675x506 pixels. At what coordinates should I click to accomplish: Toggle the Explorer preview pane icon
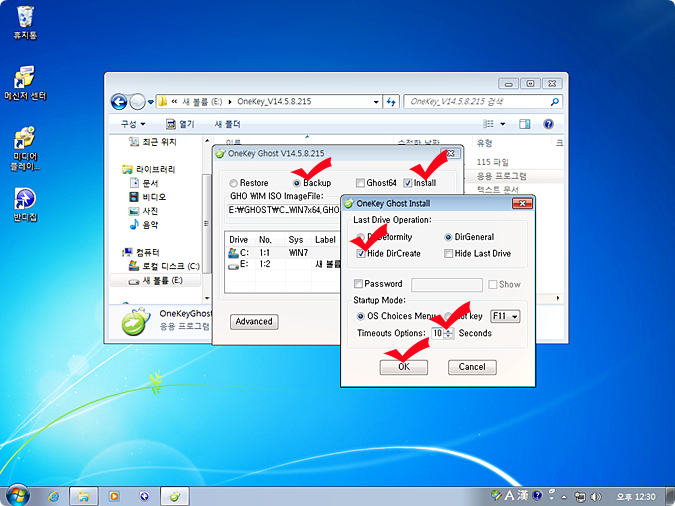524,124
